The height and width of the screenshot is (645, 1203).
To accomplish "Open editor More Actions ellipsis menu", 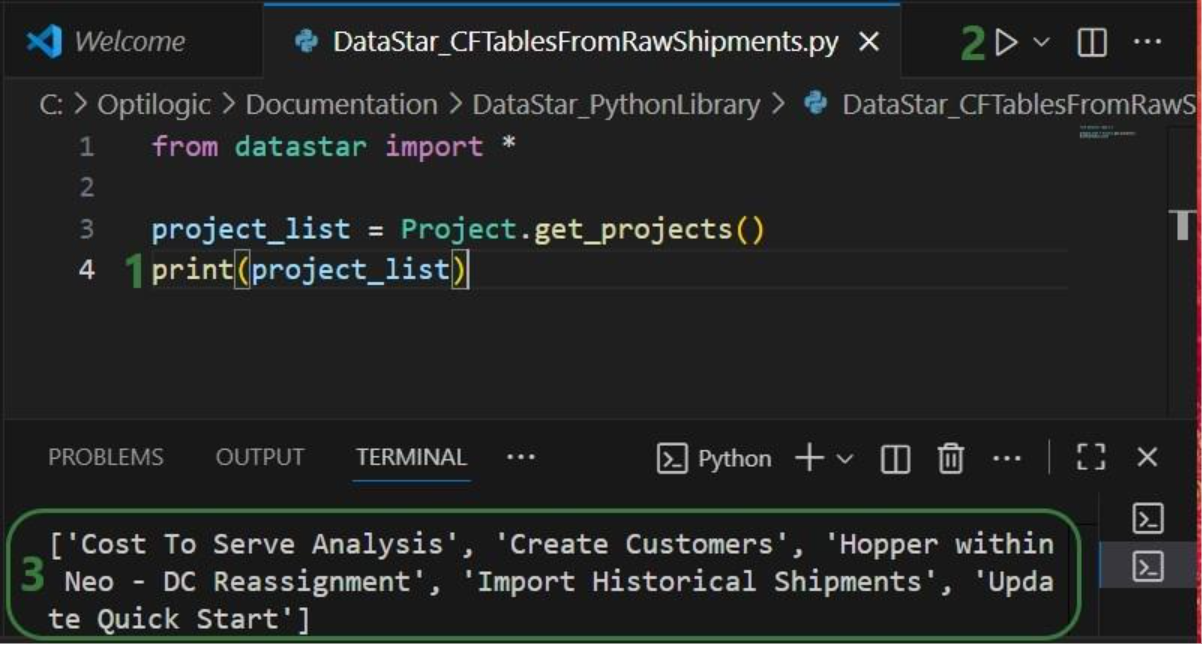I will point(1147,42).
